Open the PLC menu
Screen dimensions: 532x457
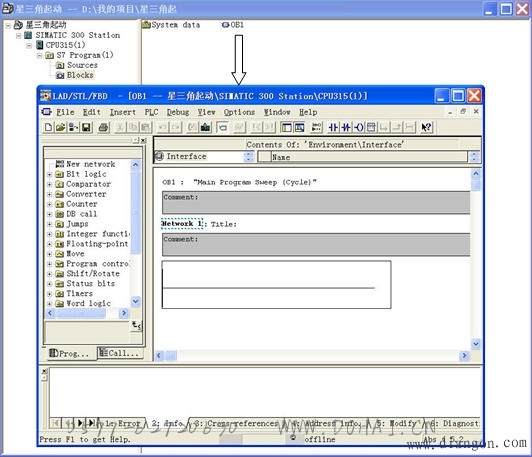pyautogui.click(x=151, y=112)
